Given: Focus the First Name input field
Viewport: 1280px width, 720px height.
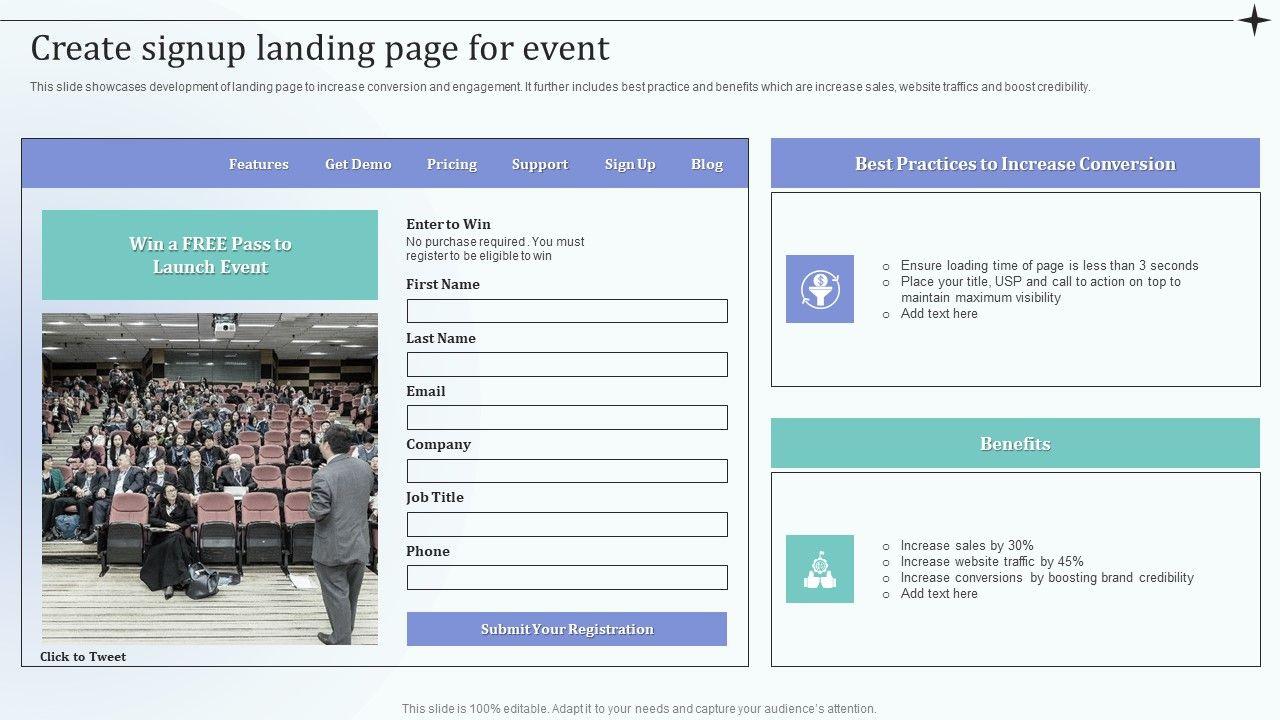Looking at the screenshot, I should [567, 311].
